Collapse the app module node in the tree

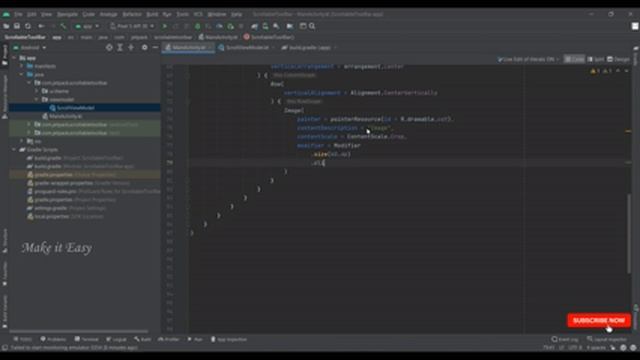coord(15,58)
